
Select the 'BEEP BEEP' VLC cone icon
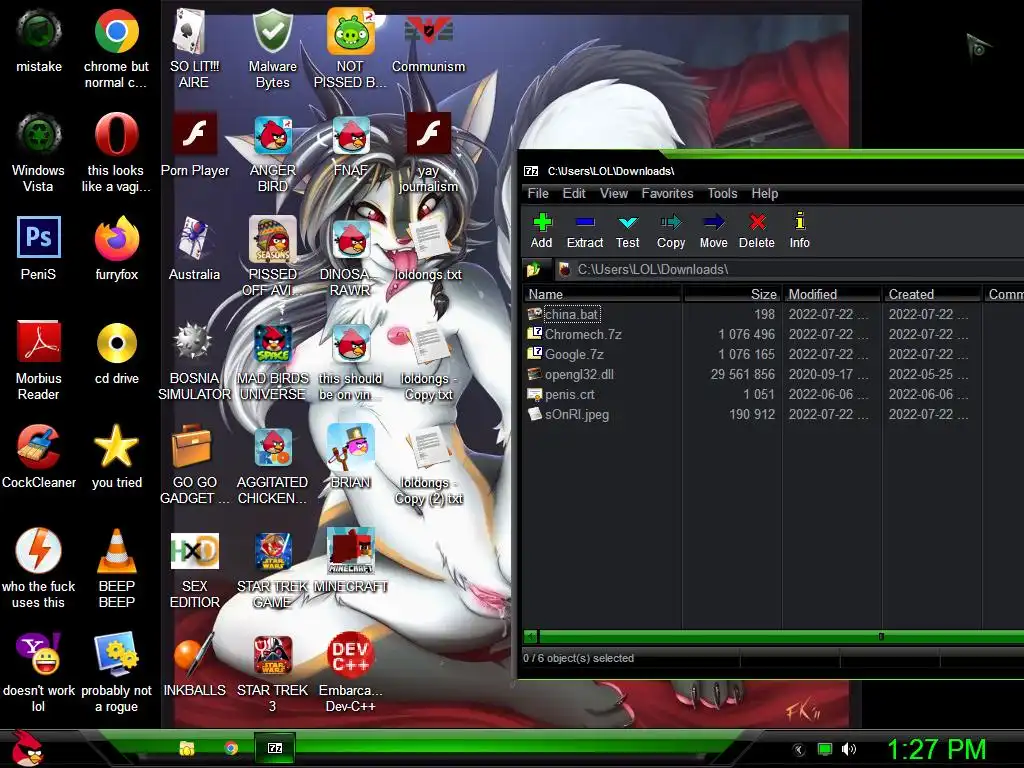click(x=116, y=568)
